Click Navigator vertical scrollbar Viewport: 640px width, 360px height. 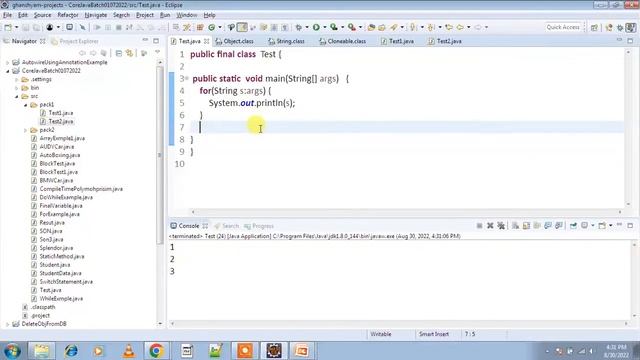pyautogui.click(x=160, y=155)
